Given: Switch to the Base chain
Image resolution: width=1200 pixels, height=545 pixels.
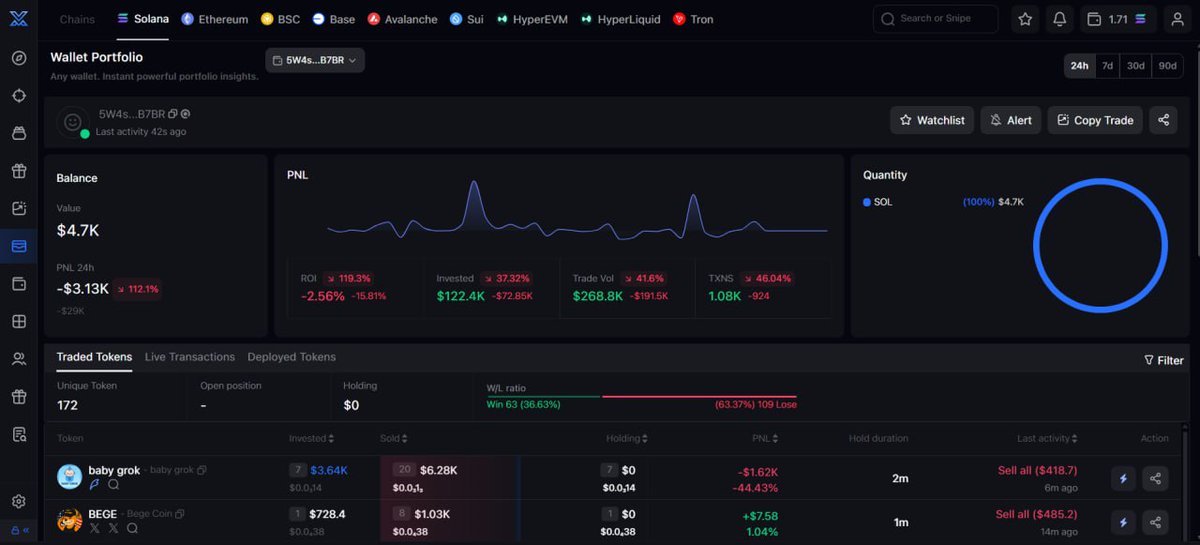Looking at the screenshot, I should pos(334,19).
